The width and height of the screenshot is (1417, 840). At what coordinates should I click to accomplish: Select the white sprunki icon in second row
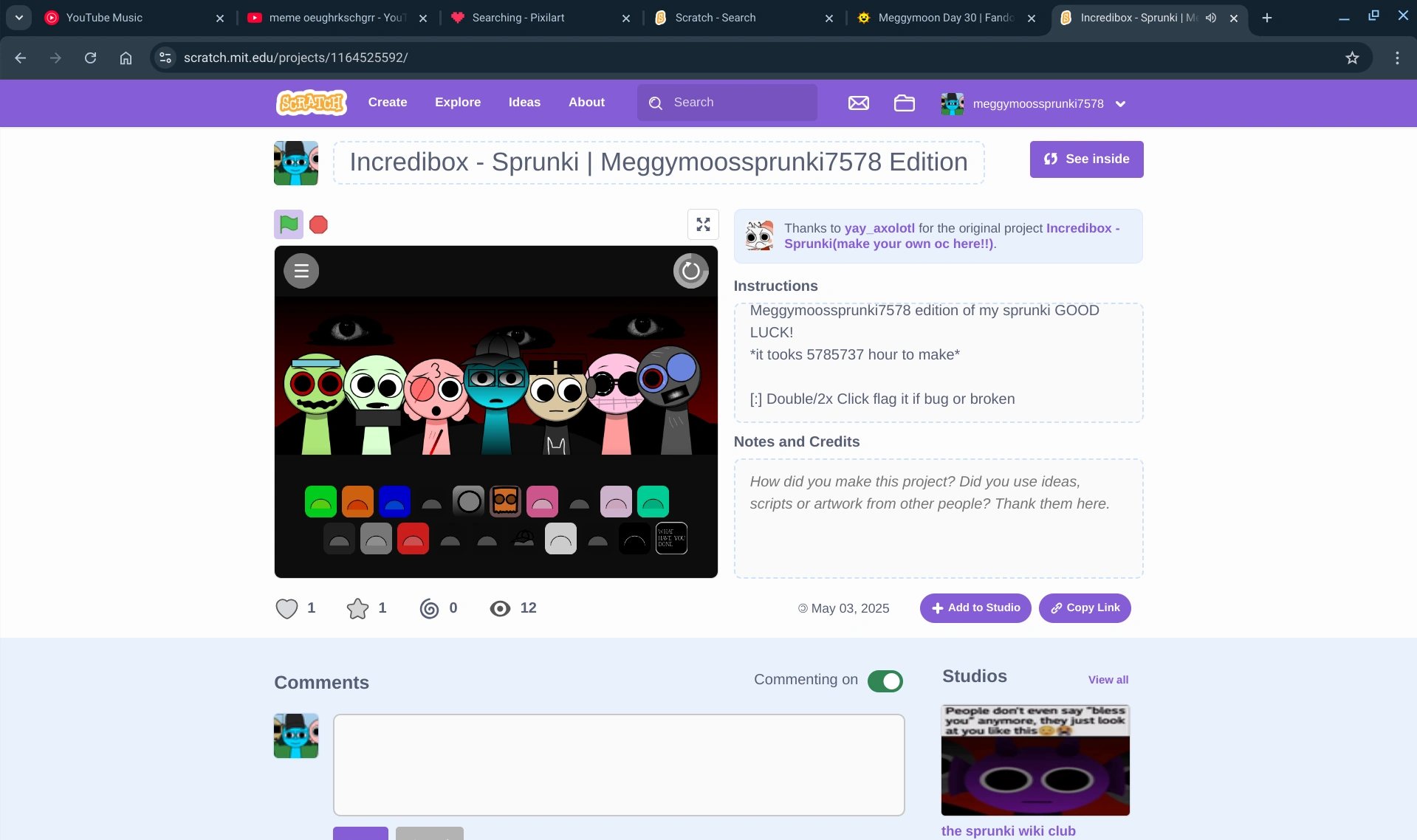[x=560, y=538]
